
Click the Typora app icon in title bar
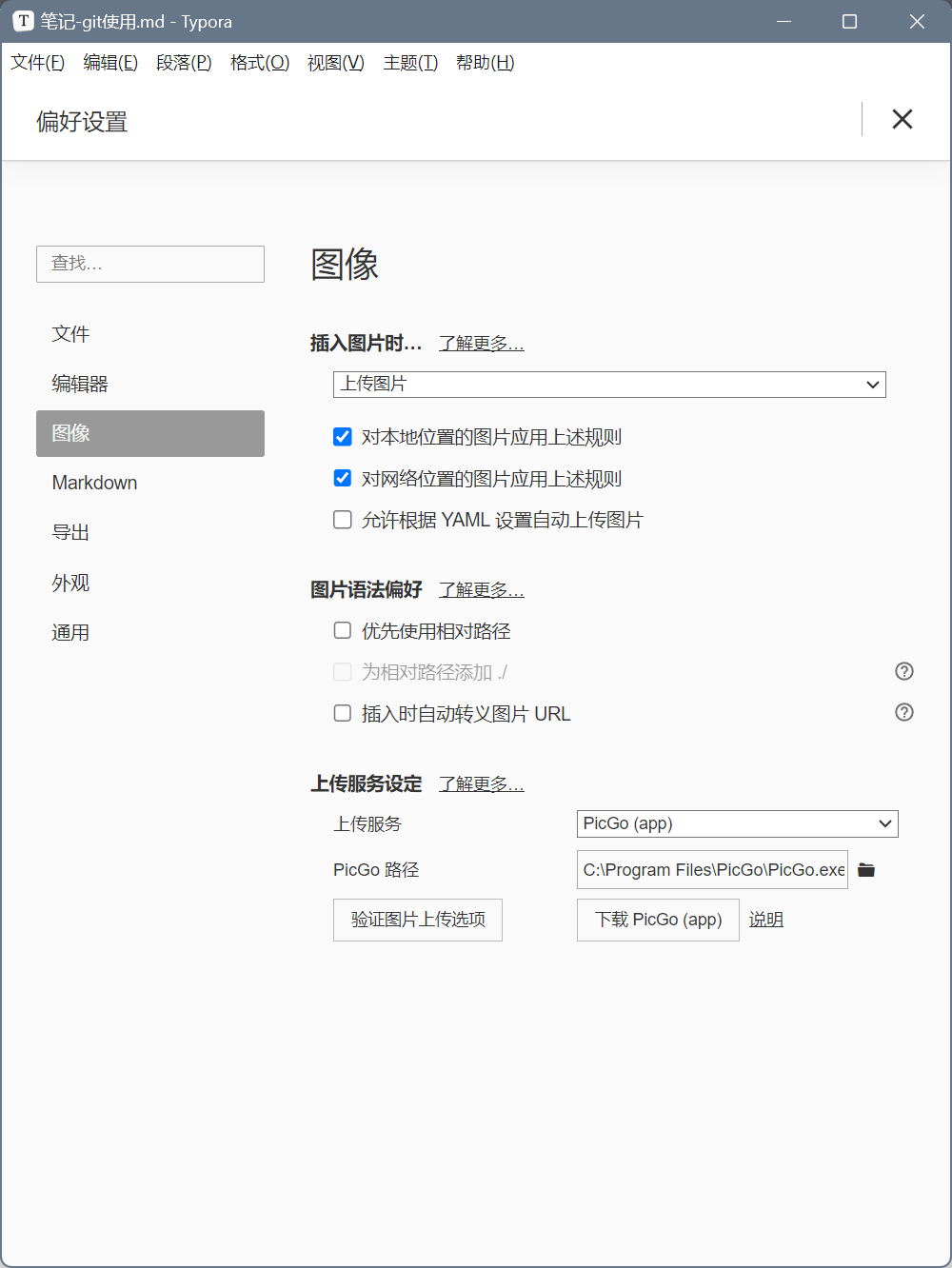[x=23, y=21]
